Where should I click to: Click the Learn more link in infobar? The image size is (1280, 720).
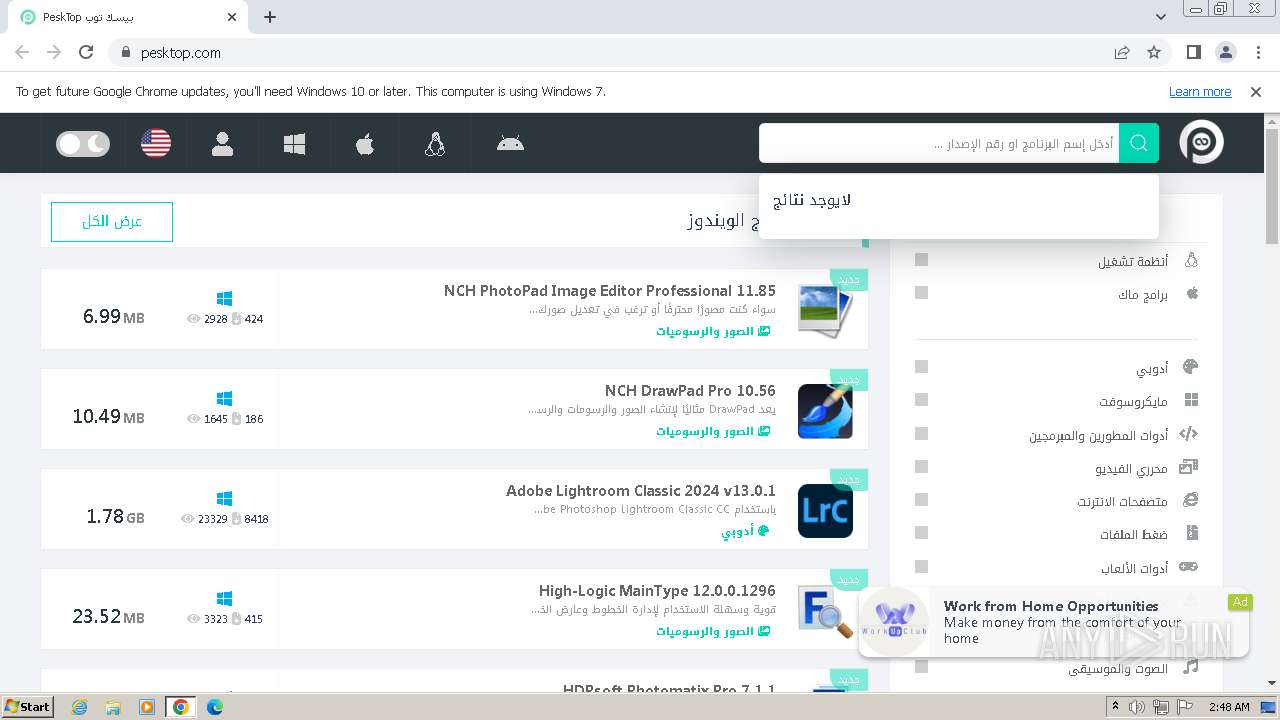pos(1200,92)
